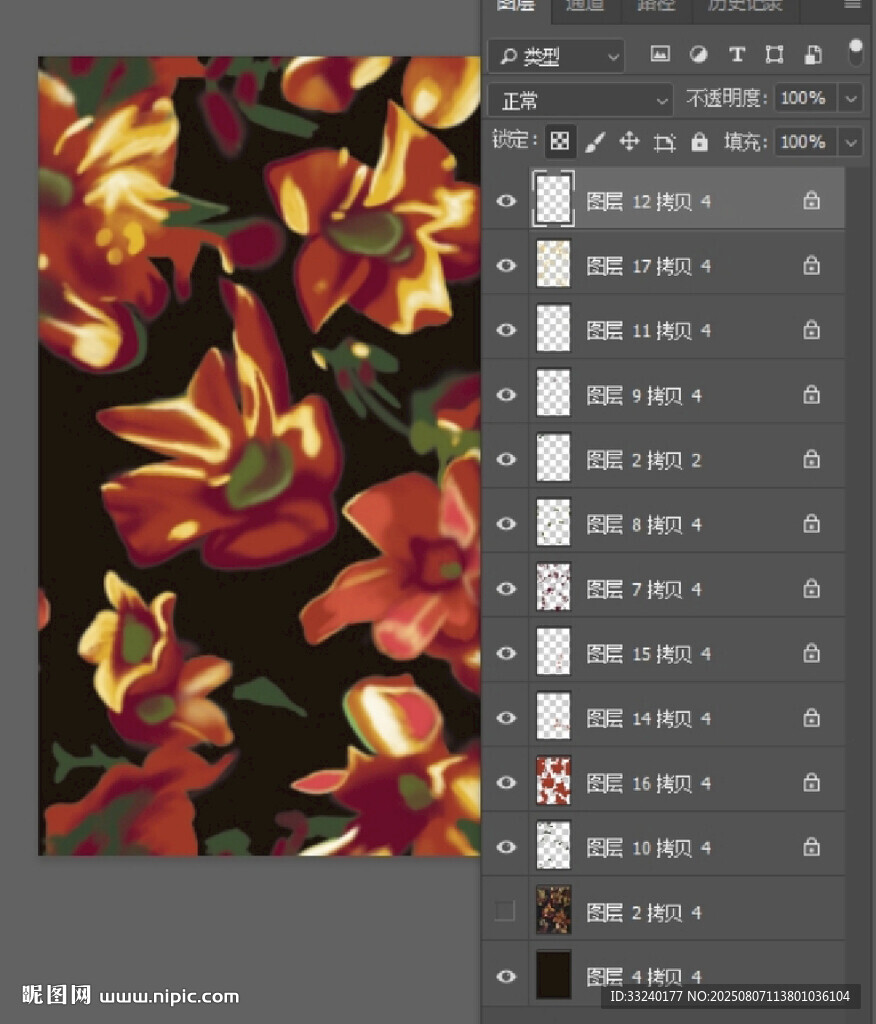Click lock icon on 图层 15 拷贝 4

click(811, 653)
